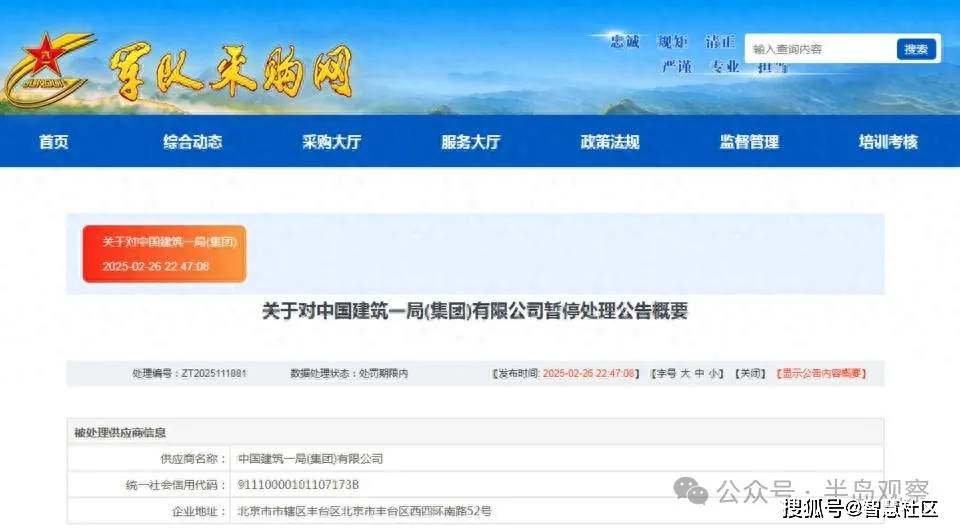This screenshot has width=960, height=530.
Task: Navigate to 培训考核
Action: (888, 142)
